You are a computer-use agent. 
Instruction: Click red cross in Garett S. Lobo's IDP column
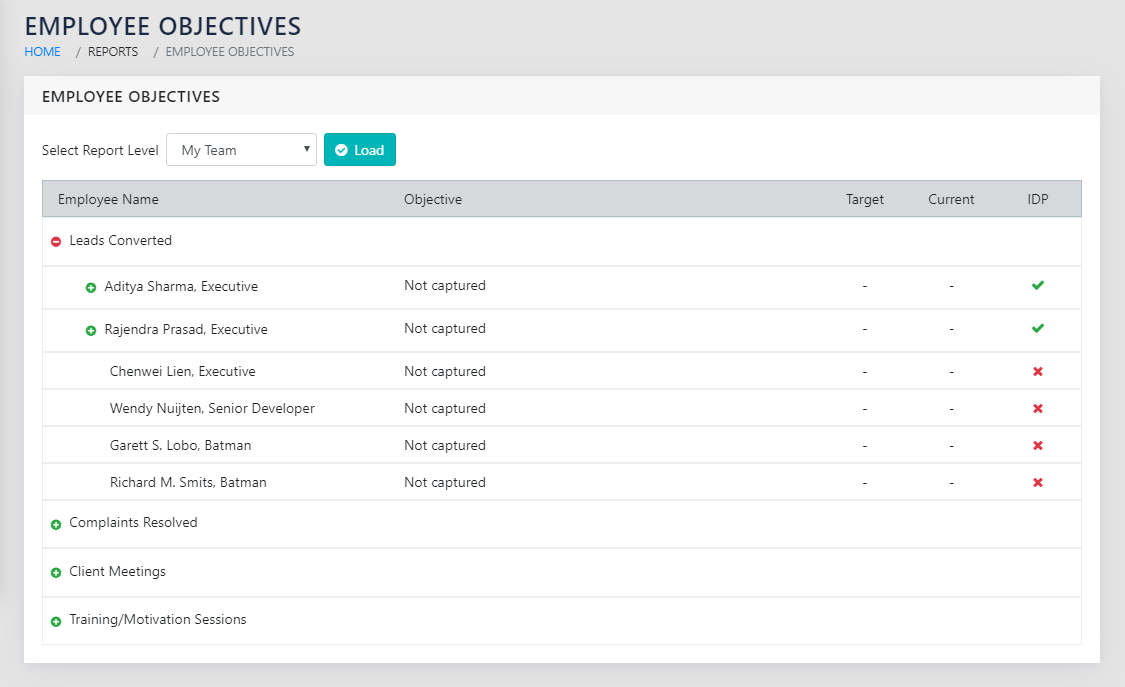pos(1037,446)
